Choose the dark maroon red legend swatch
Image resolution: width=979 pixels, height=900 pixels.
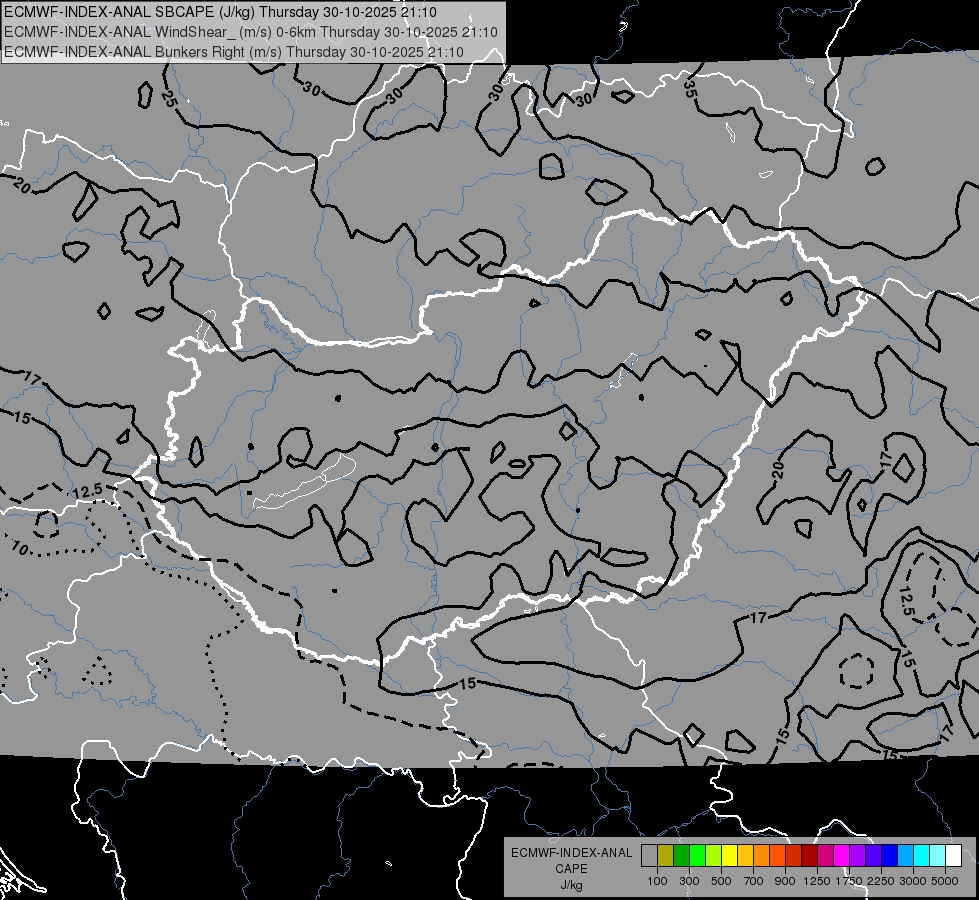click(809, 855)
